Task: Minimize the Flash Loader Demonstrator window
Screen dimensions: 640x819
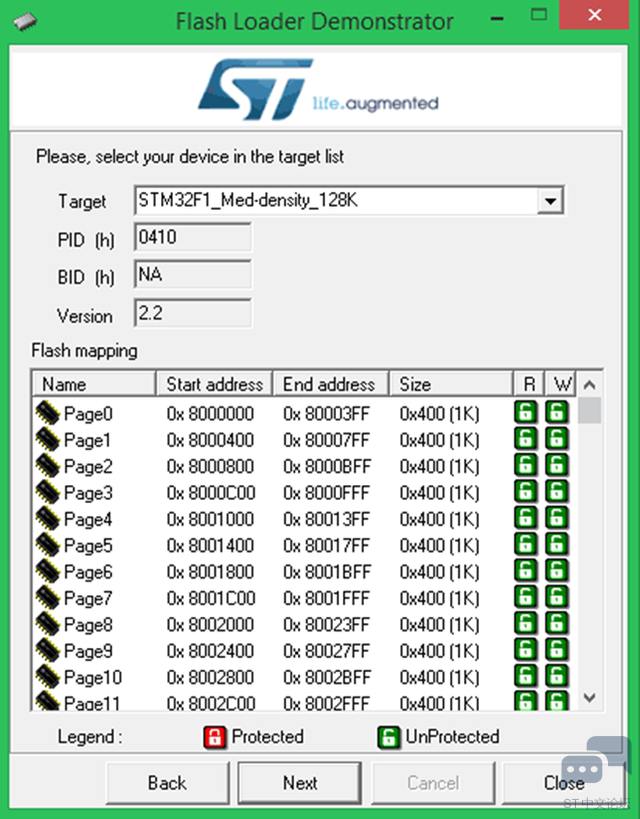Action: [497, 19]
